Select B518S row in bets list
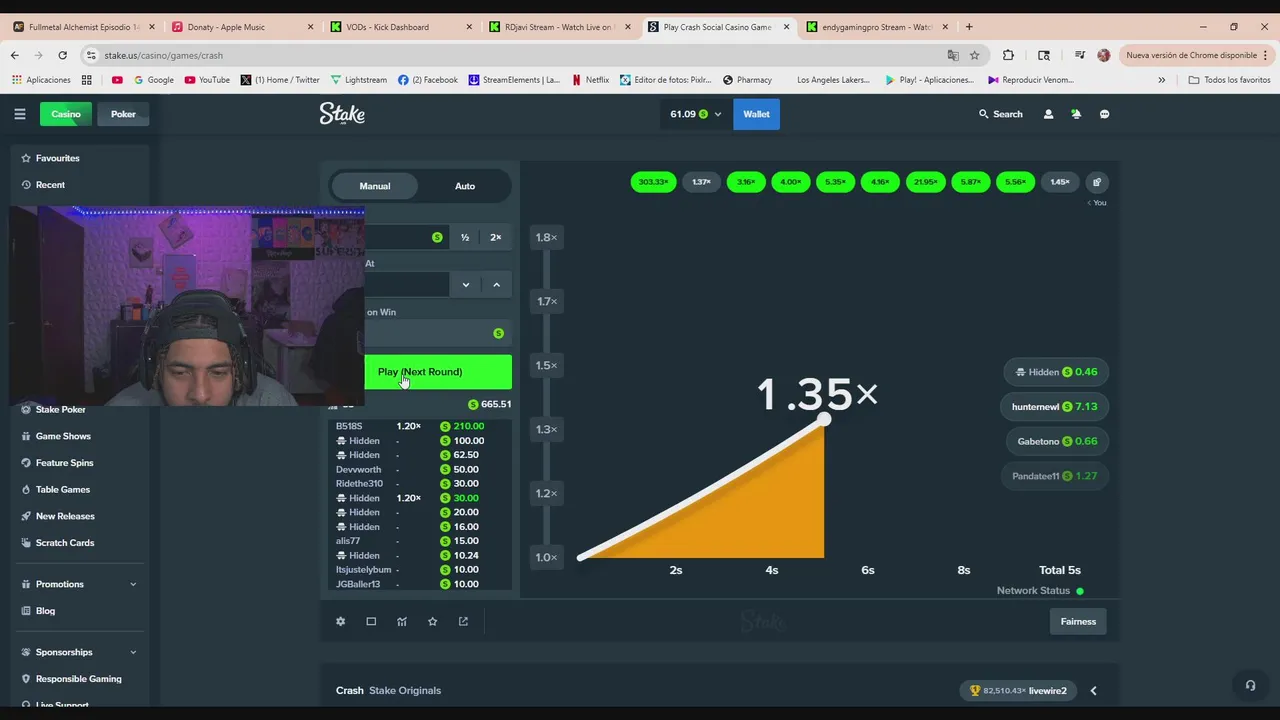This screenshot has height=720, width=1280. coord(420,426)
